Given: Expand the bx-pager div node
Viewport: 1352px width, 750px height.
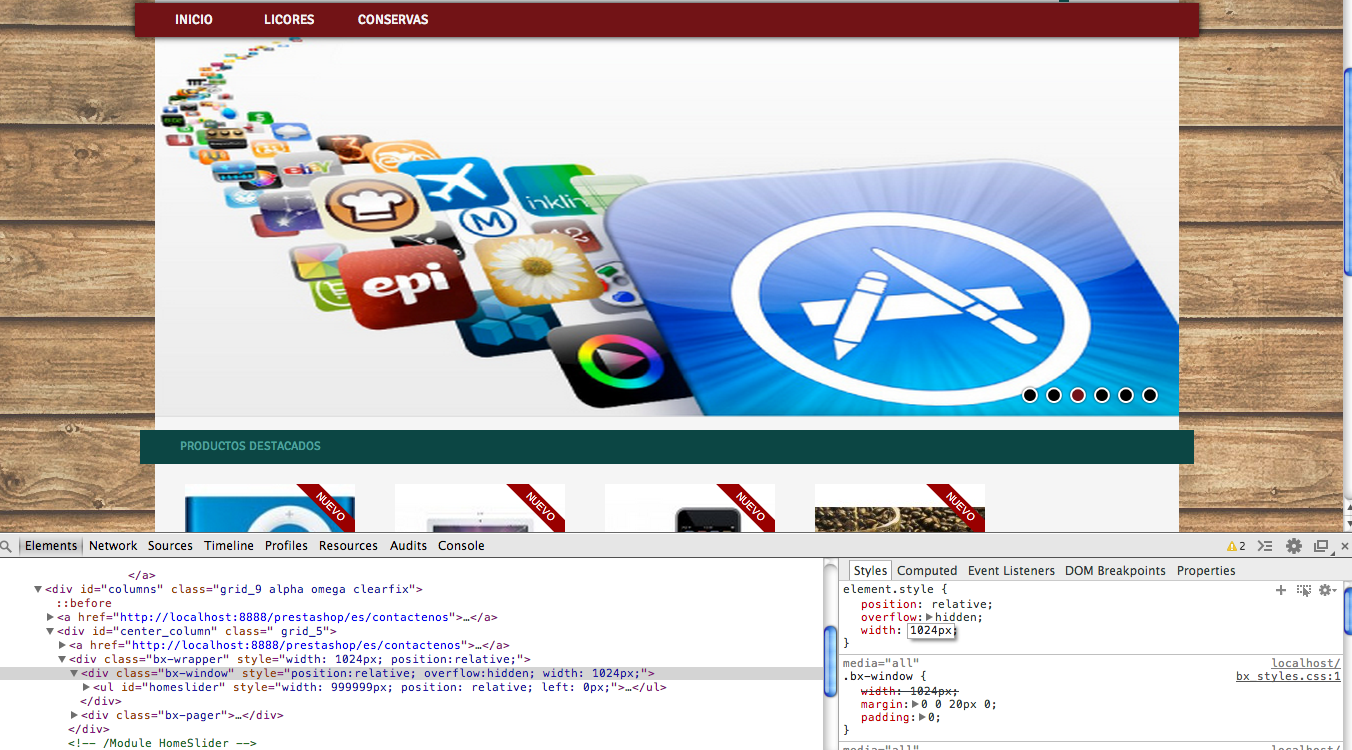Looking at the screenshot, I should pyautogui.click(x=74, y=716).
